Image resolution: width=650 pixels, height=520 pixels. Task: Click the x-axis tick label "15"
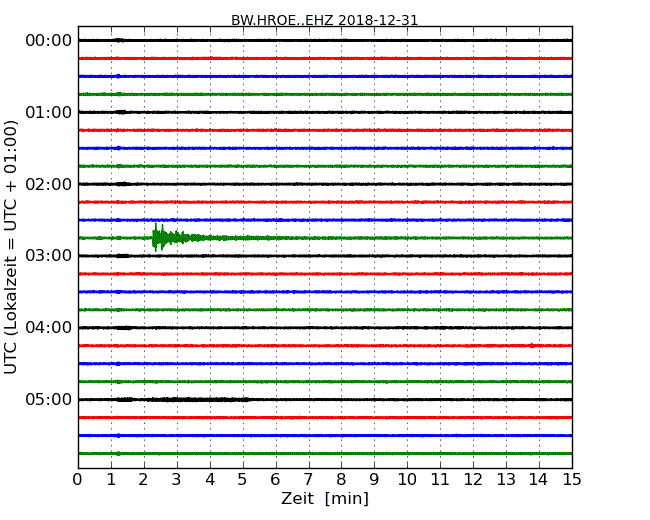(x=572, y=480)
